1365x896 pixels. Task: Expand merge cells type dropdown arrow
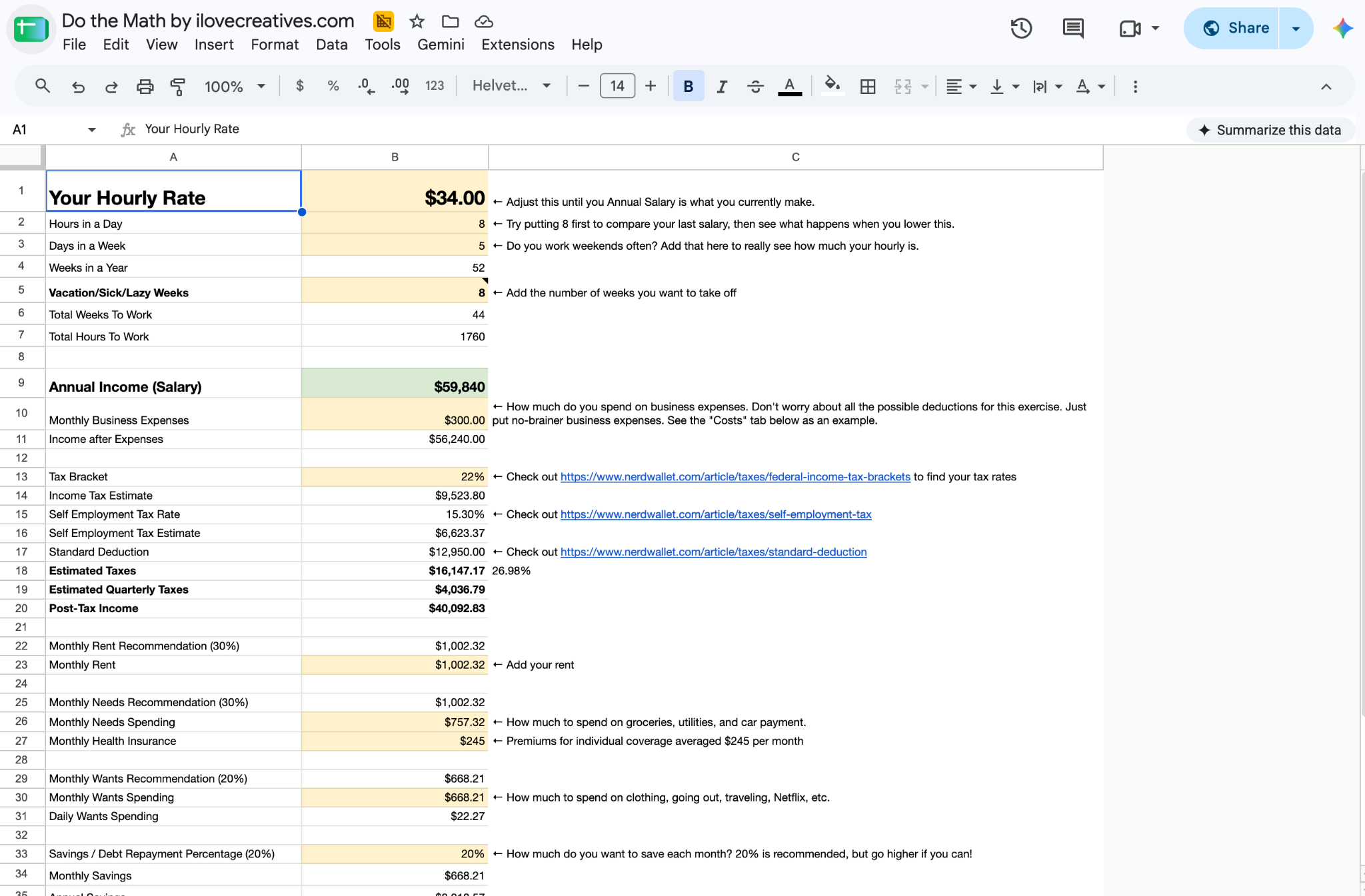[924, 87]
